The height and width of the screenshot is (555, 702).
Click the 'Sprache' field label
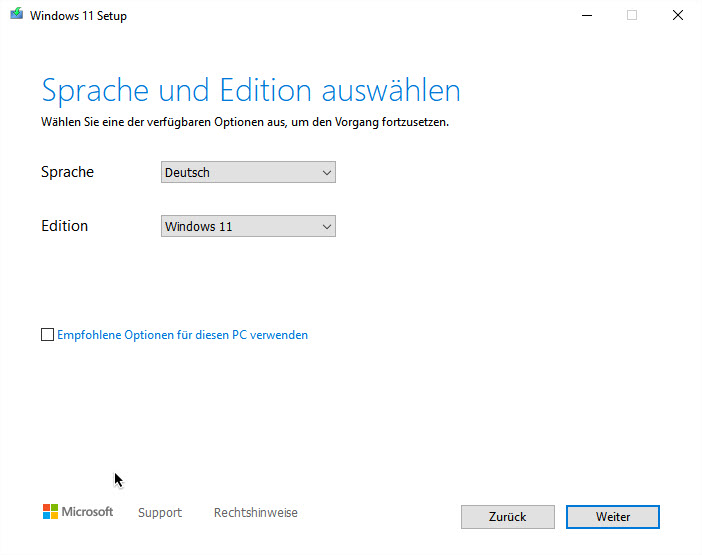(68, 172)
